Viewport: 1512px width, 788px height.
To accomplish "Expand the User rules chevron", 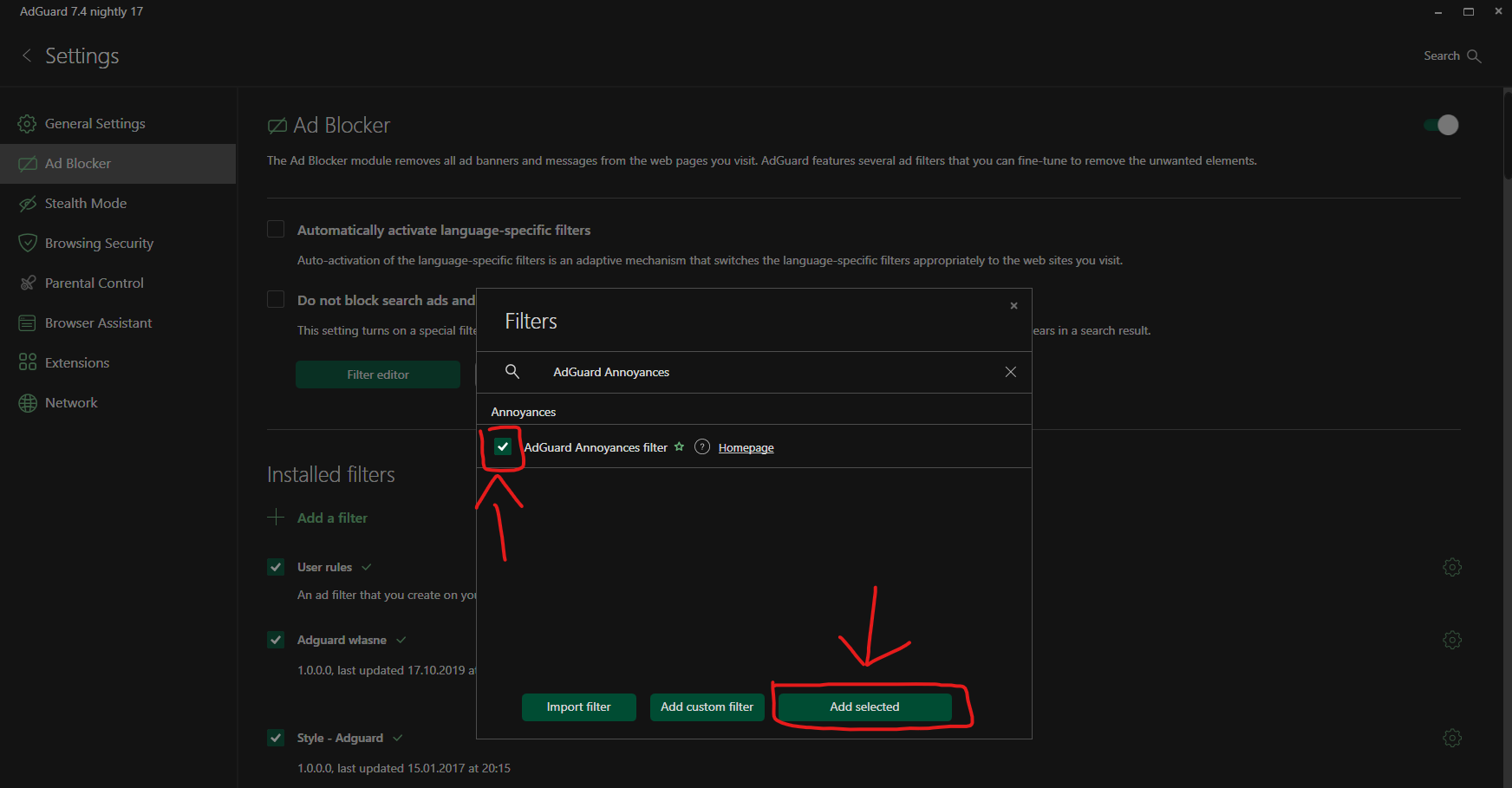I will pyautogui.click(x=367, y=567).
